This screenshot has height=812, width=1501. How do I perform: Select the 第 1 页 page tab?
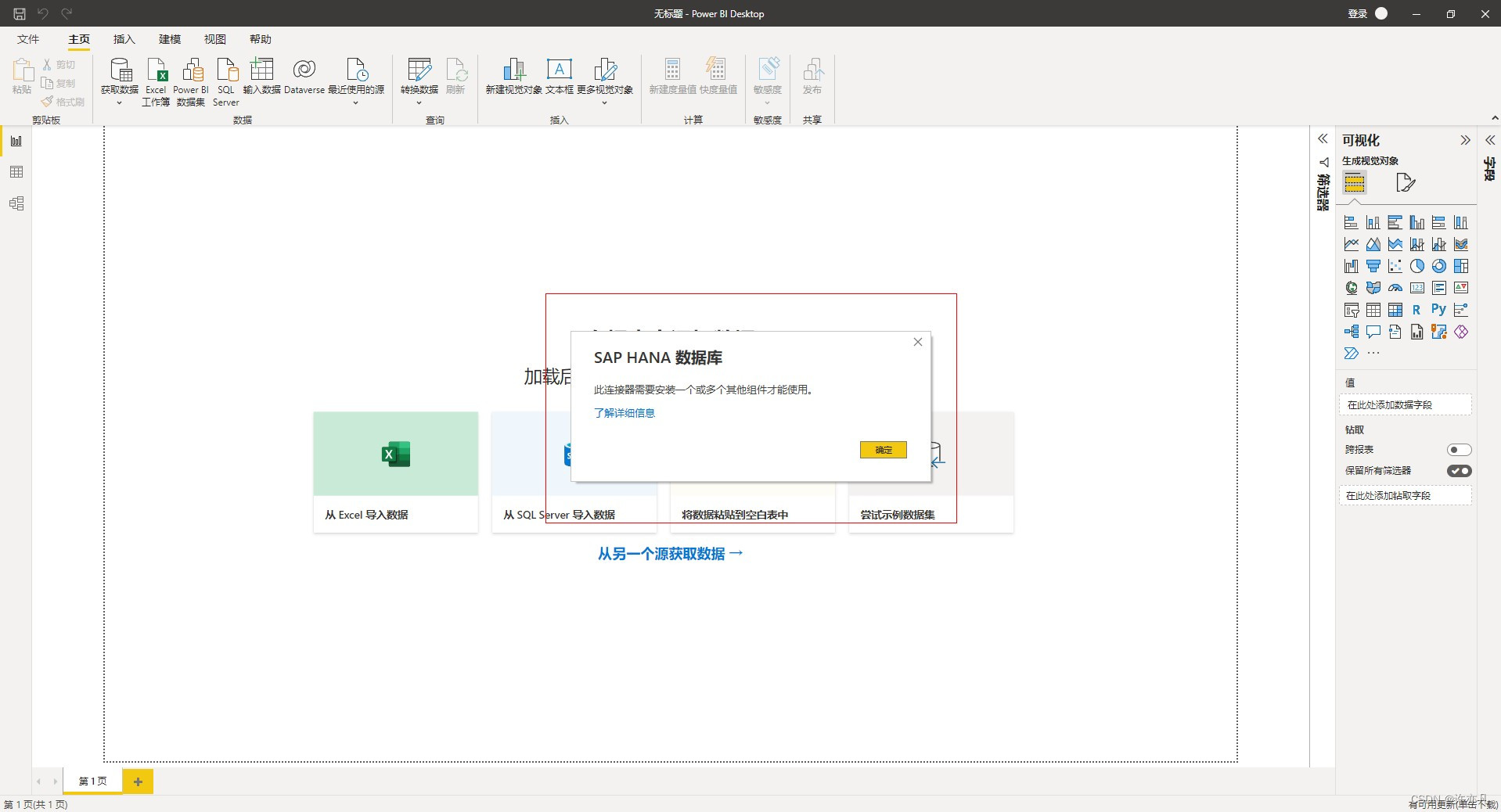[92, 781]
